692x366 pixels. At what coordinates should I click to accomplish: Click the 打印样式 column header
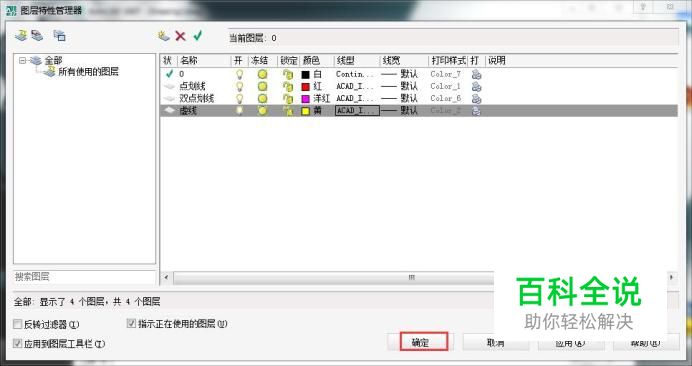click(448, 60)
